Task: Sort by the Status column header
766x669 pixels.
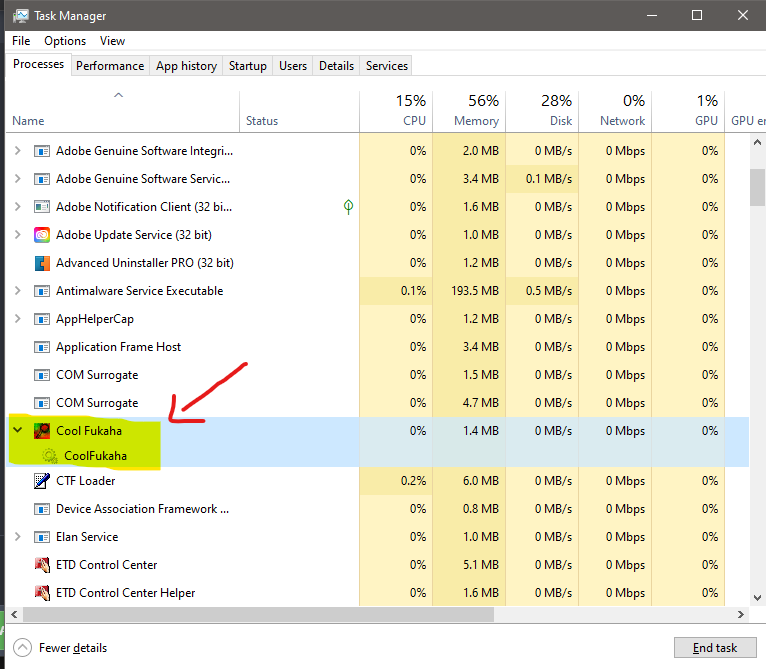Action: pos(299,112)
